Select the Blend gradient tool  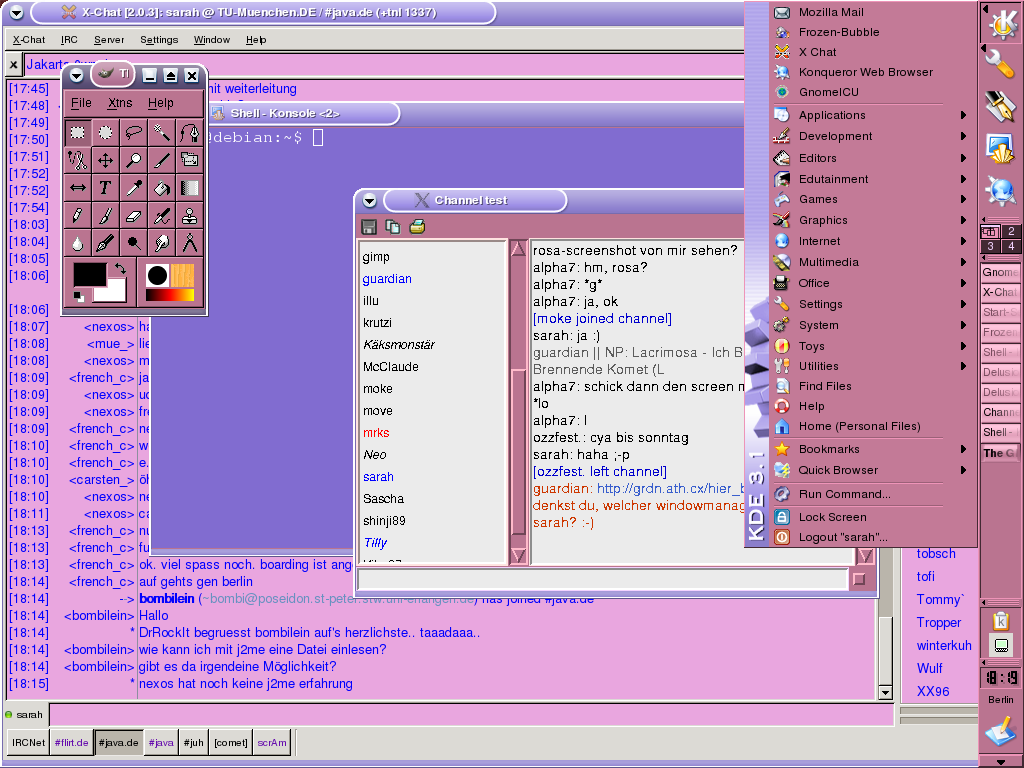(190, 188)
